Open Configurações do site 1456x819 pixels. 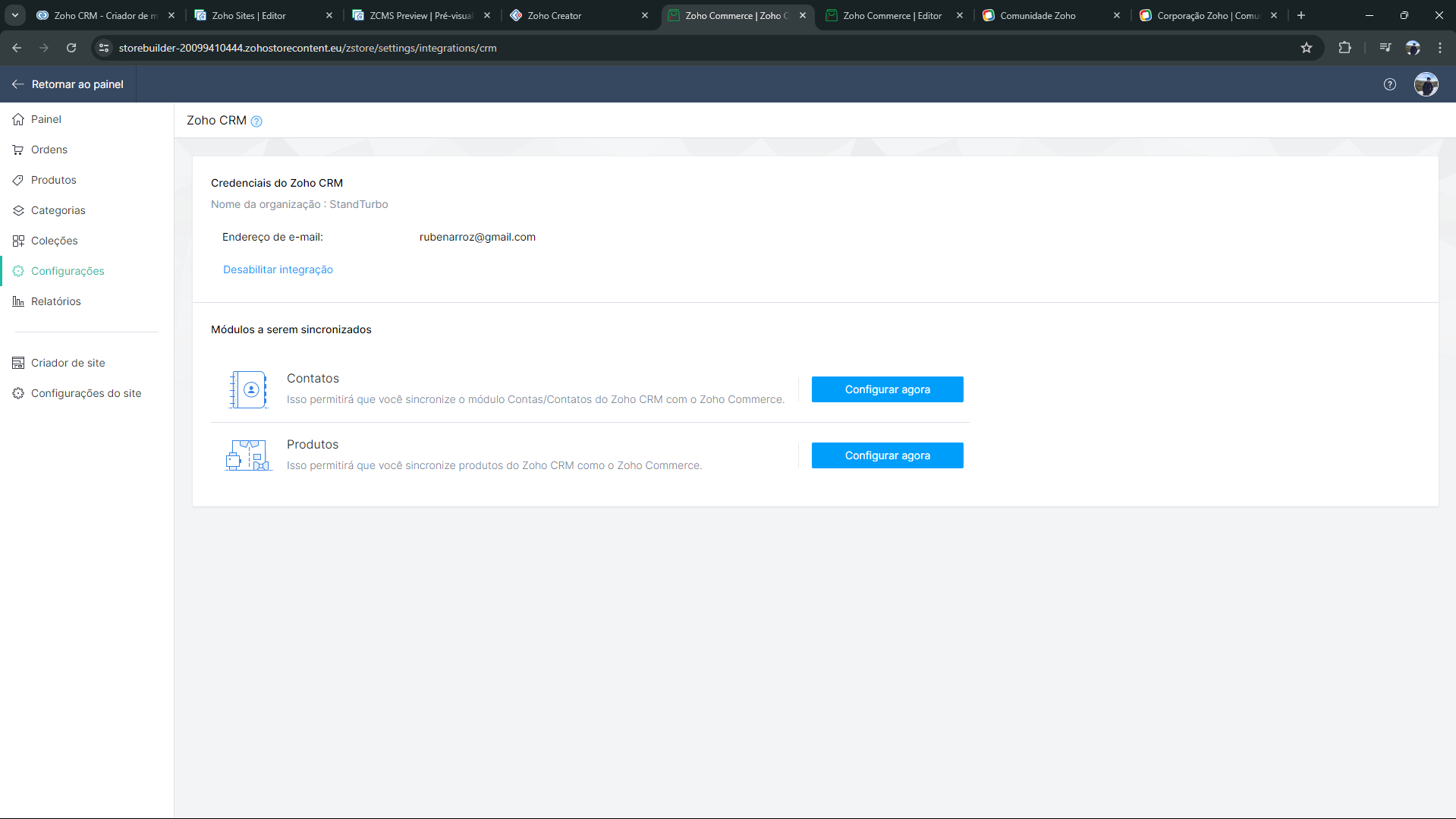point(86,393)
